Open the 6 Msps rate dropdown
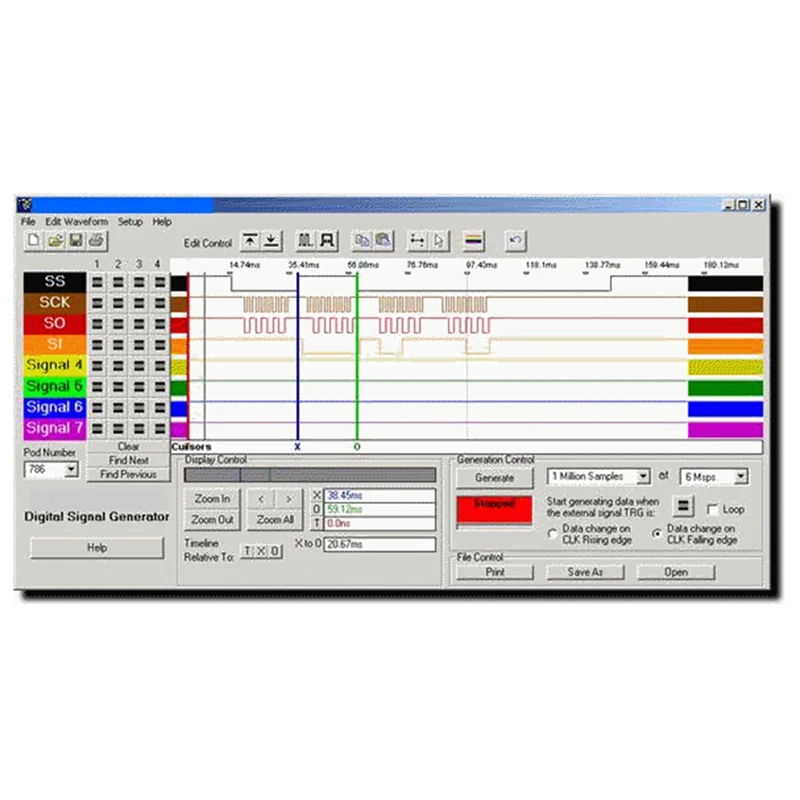The height and width of the screenshot is (800, 800). coord(741,477)
